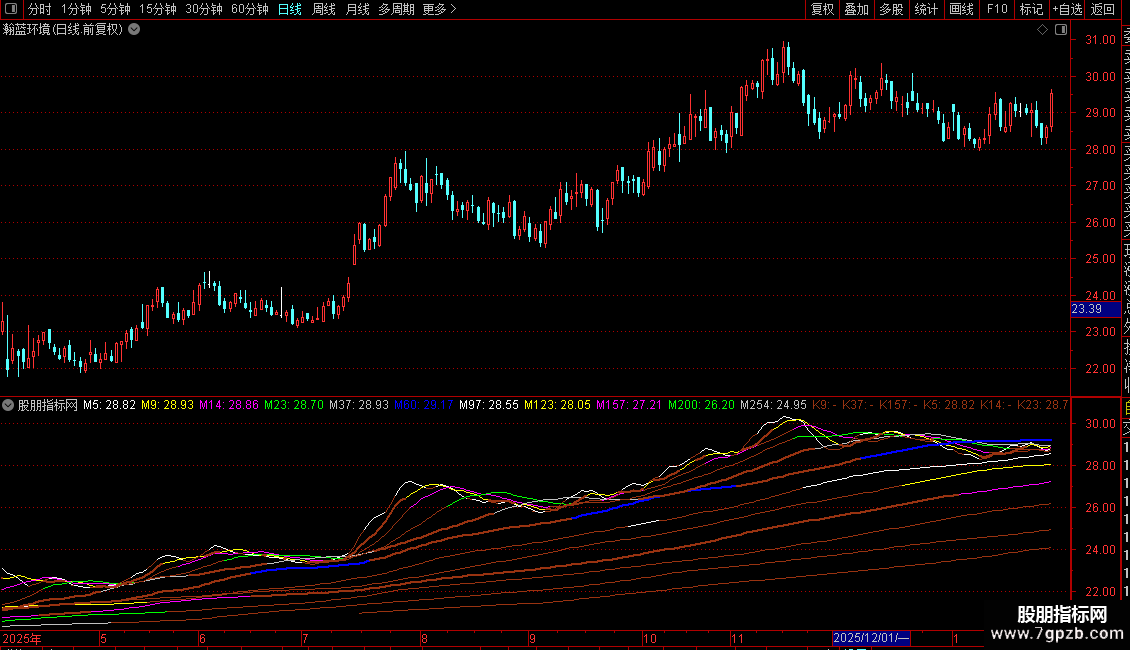1130x650 pixels.
Task: Open the 多周期 multi-period view
Action: (x=396, y=9)
